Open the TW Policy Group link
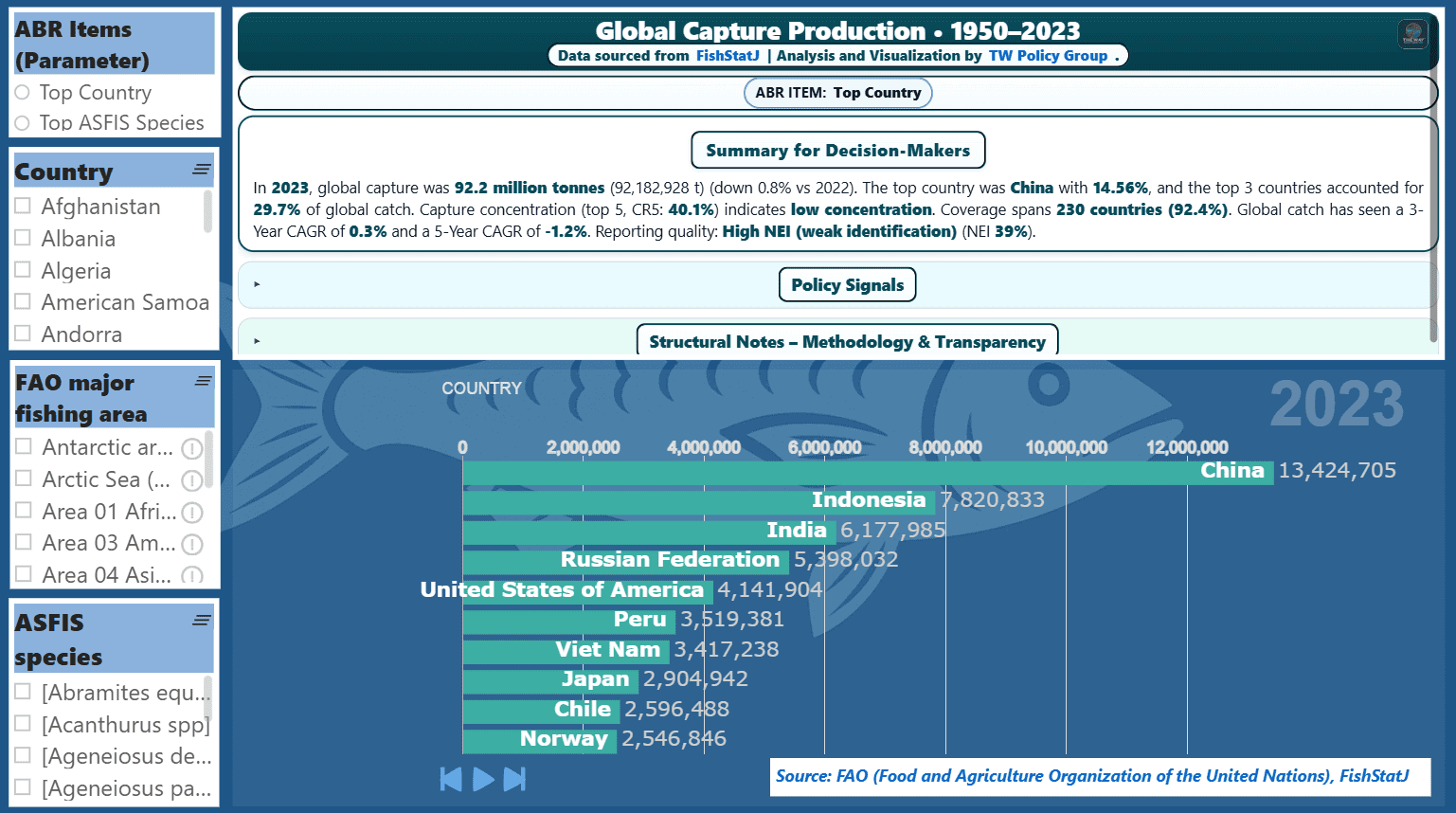This screenshot has height=813, width=1456. pyautogui.click(x=1048, y=56)
